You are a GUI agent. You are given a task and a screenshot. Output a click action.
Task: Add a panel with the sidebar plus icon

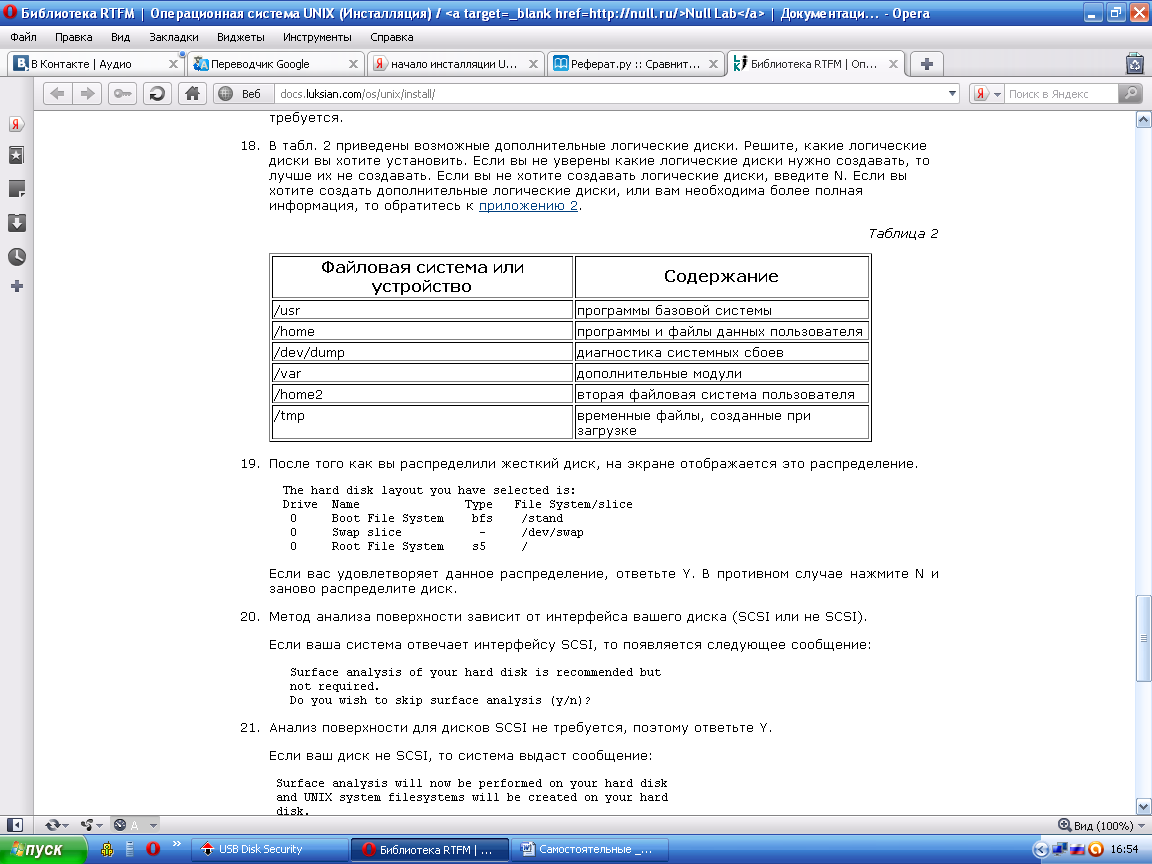point(17,286)
